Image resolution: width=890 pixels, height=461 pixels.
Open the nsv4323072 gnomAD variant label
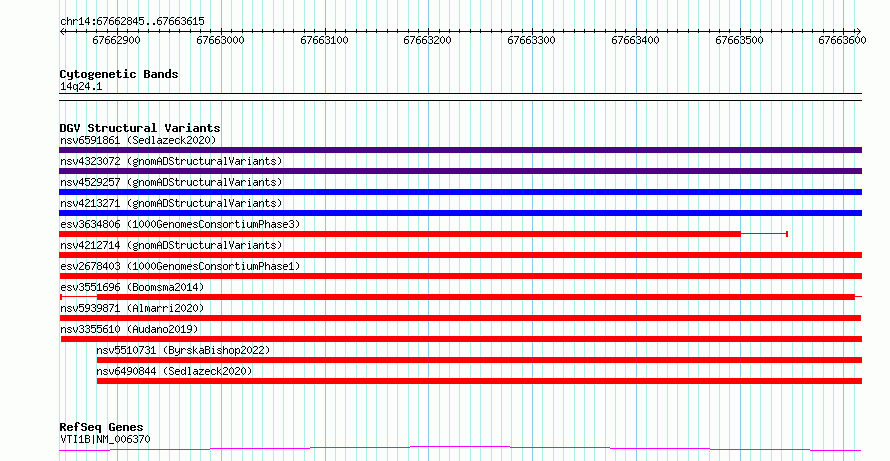pyautogui.click(x=171, y=161)
